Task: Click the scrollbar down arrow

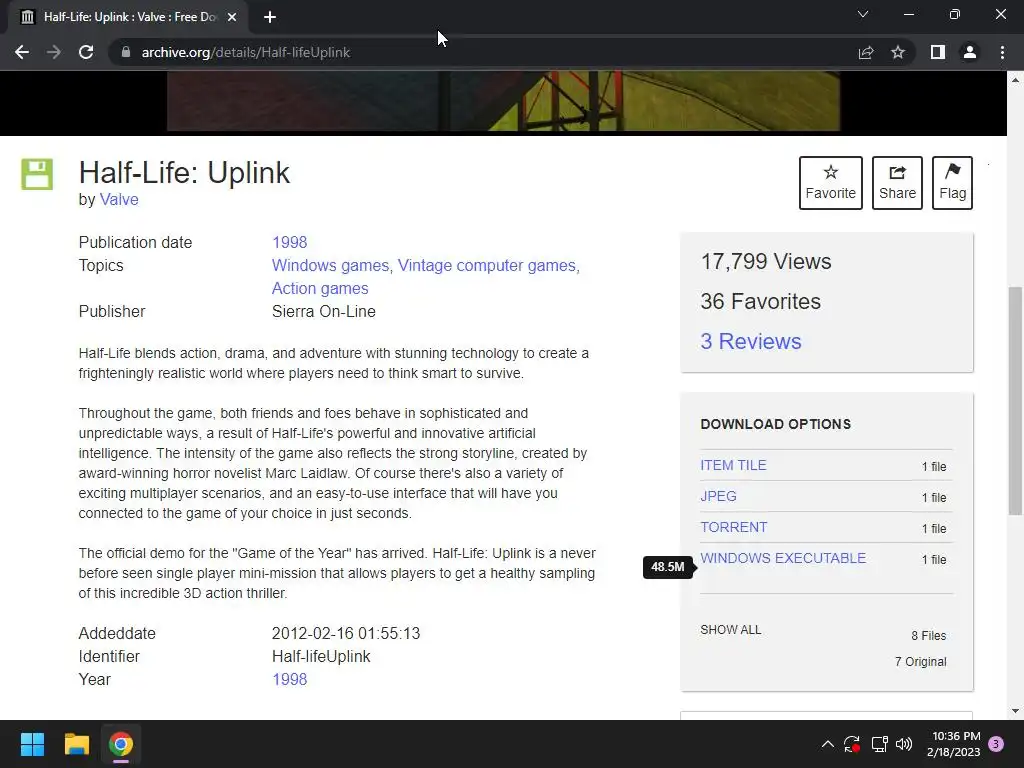Action: [1015, 711]
